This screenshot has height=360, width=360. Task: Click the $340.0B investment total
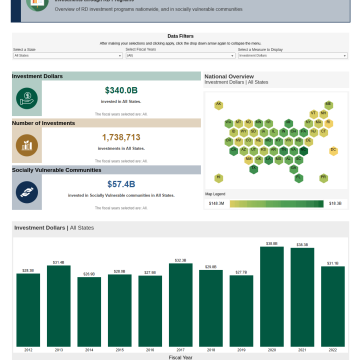pos(121,90)
